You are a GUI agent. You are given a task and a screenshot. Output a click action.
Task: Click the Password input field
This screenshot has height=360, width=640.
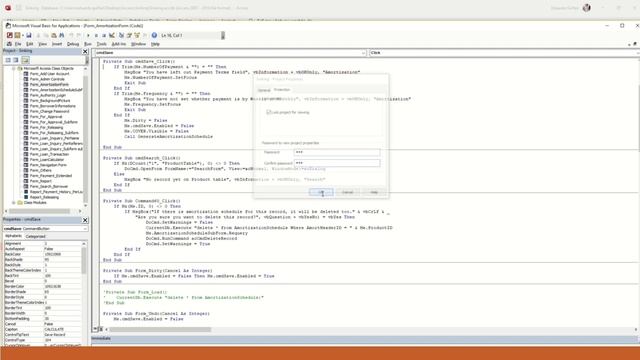coord(337,152)
